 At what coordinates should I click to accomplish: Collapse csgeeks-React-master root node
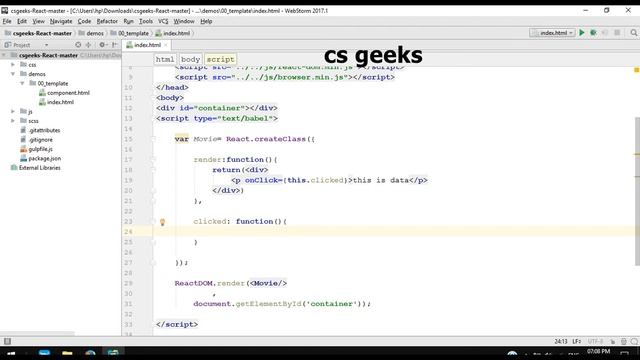click(x=4, y=55)
